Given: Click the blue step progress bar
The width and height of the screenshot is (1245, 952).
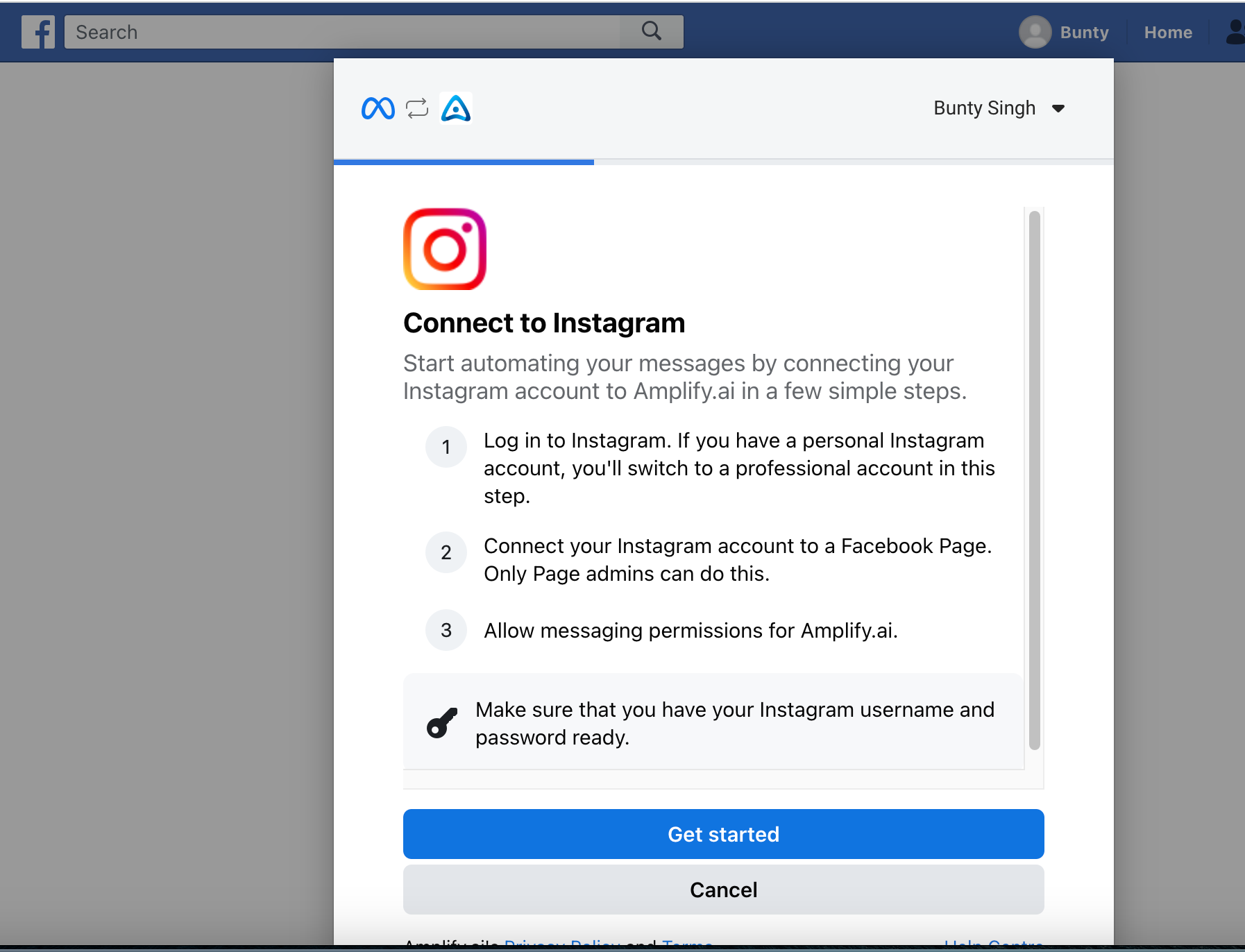Looking at the screenshot, I should [464, 162].
